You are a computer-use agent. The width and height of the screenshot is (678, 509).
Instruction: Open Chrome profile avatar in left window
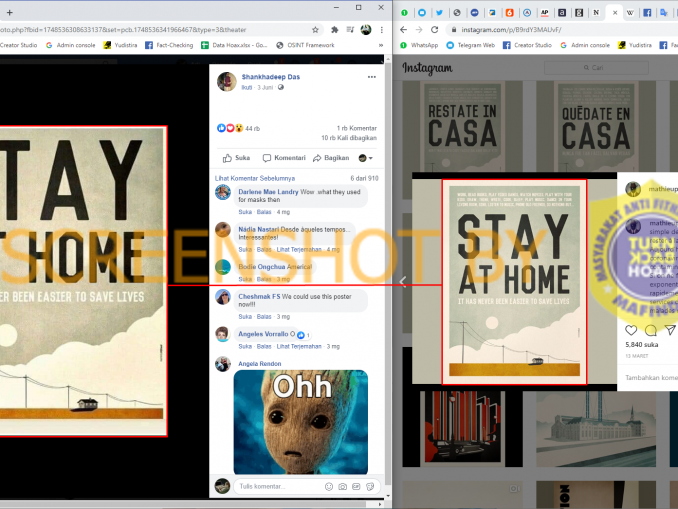[366, 30]
